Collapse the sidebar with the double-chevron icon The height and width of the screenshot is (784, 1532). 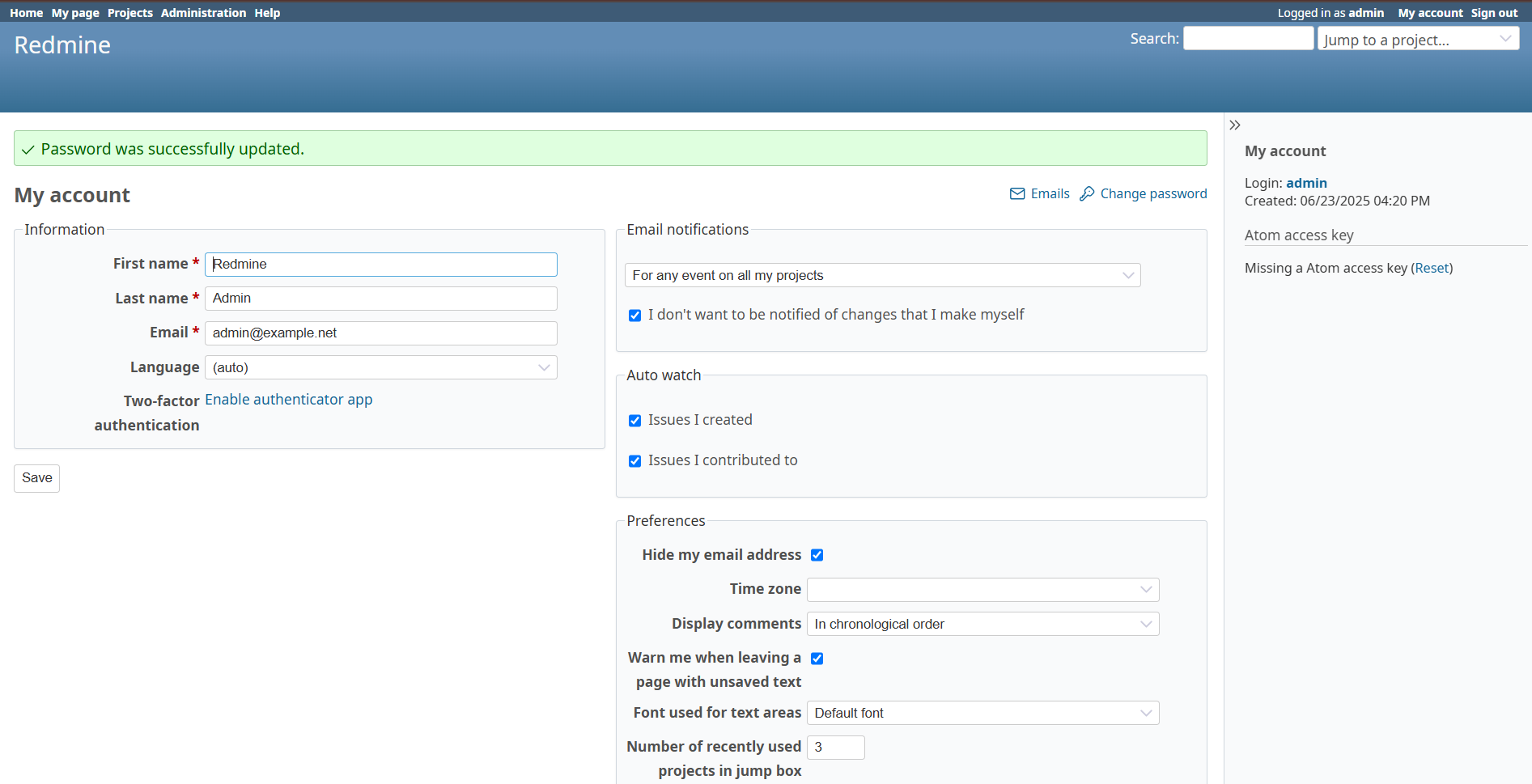point(1234,125)
